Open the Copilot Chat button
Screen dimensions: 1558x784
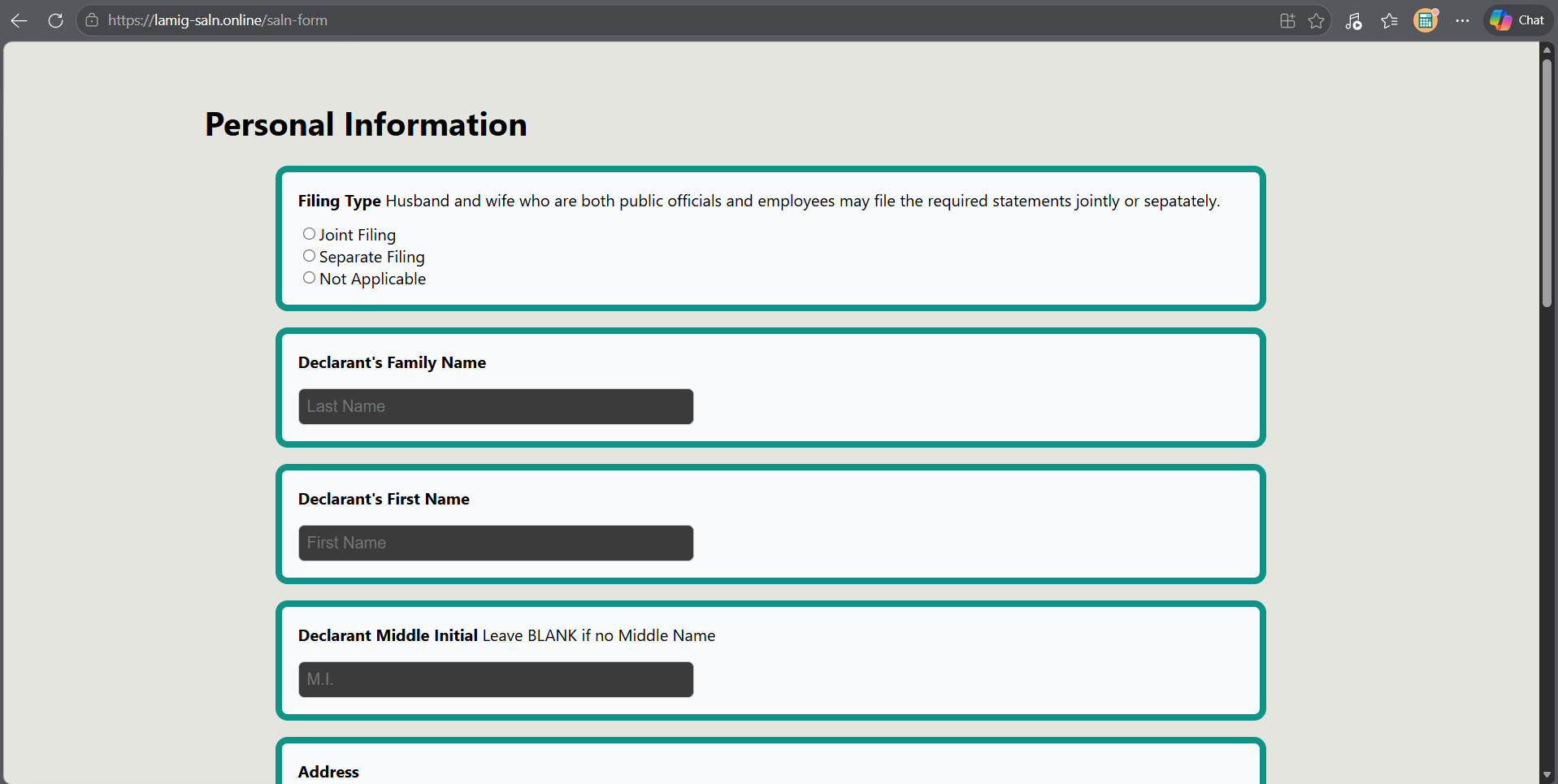[x=1517, y=20]
